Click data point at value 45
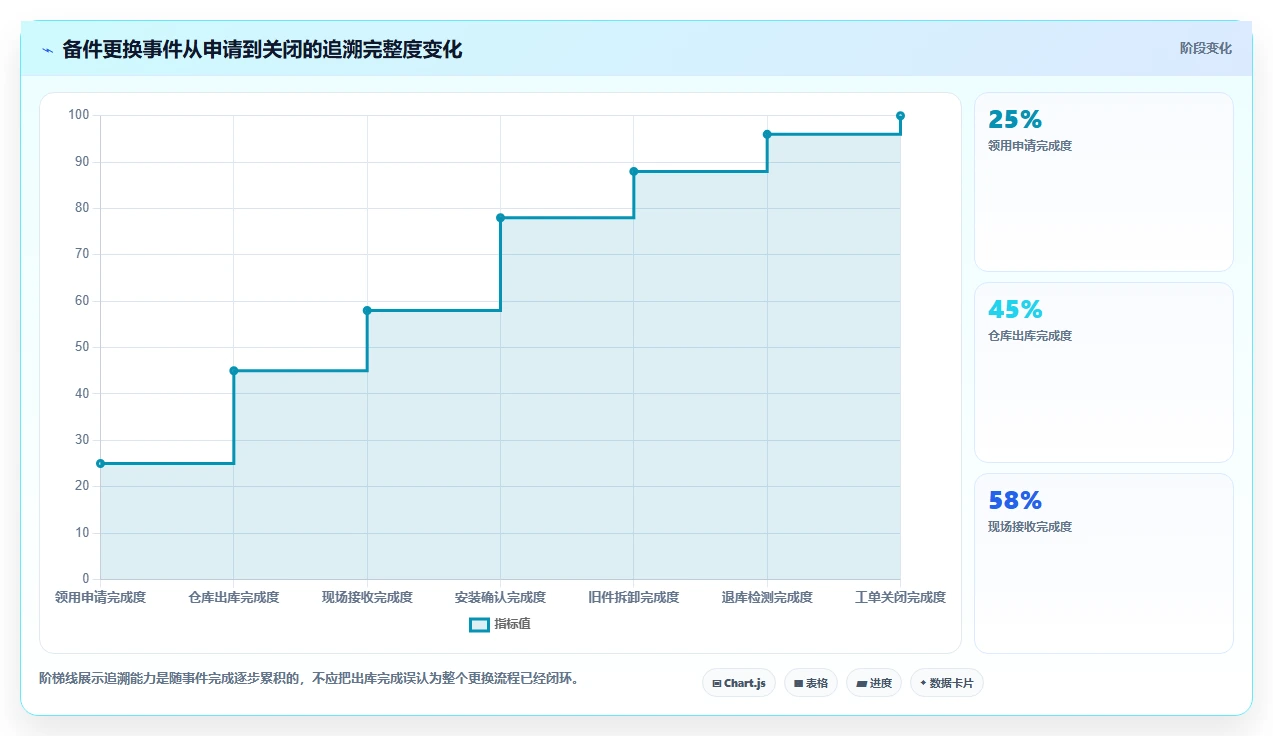 point(234,371)
